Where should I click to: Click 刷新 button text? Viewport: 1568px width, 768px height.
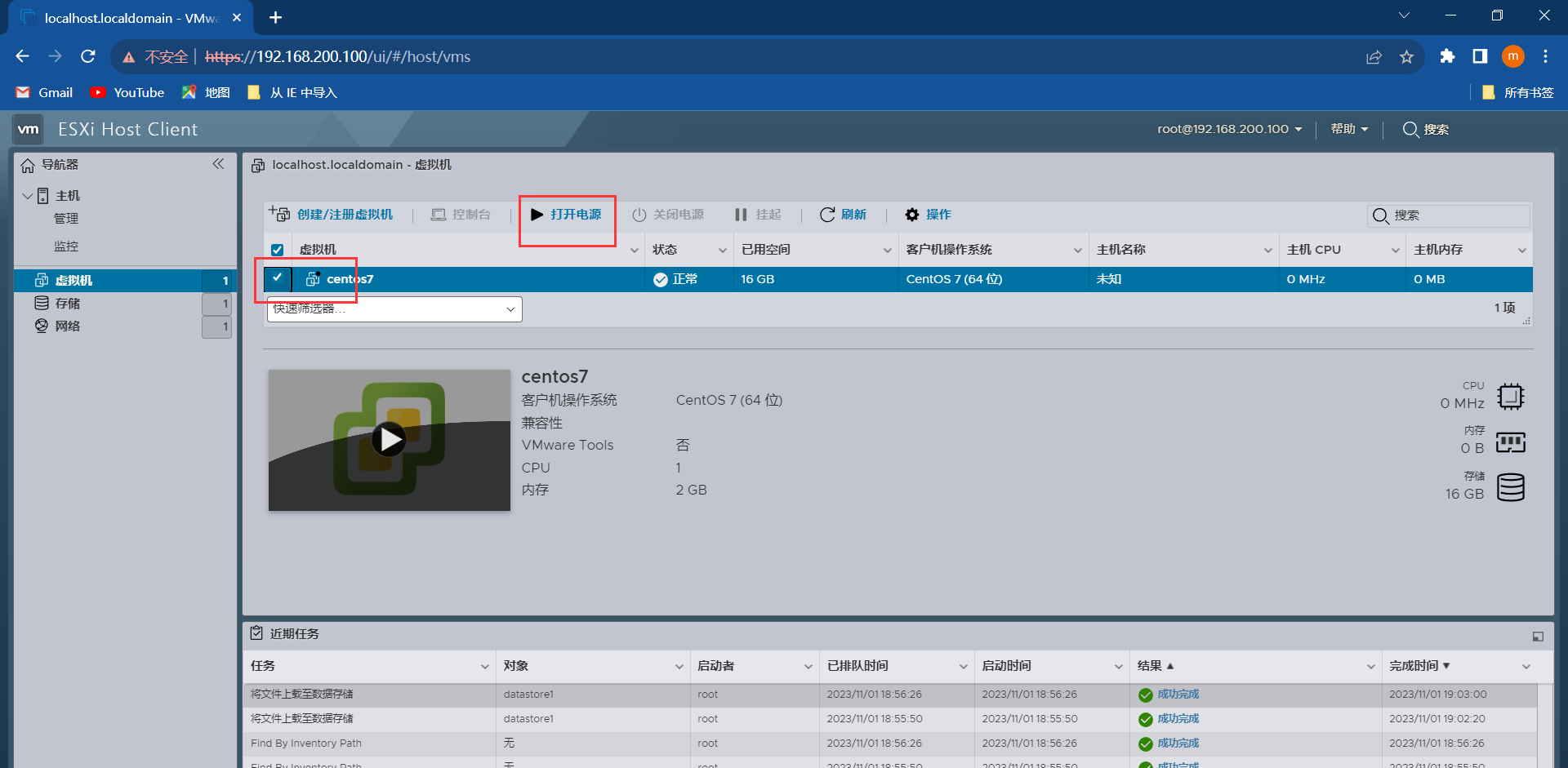(853, 215)
